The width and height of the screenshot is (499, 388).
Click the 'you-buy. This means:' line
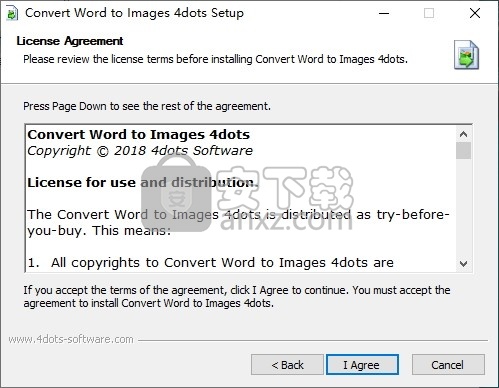coord(99,231)
